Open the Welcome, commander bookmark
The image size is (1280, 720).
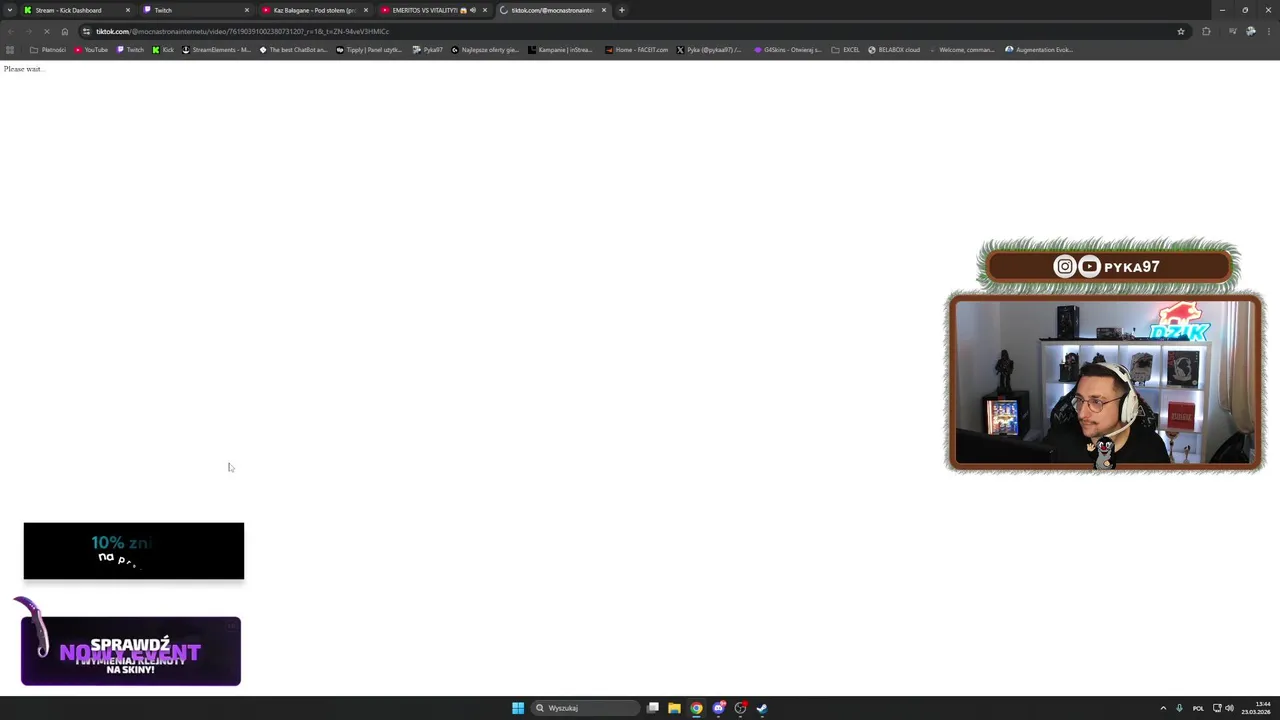[962, 50]
